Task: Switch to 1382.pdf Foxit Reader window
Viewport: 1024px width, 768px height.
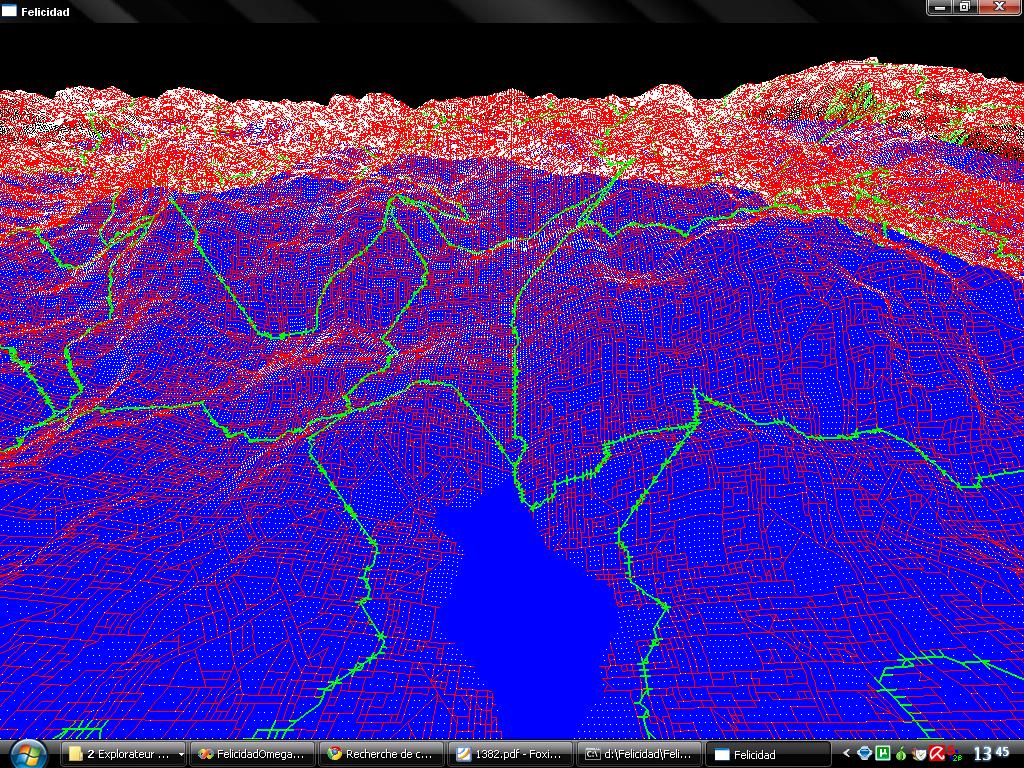Action: (x=510, y=754)
